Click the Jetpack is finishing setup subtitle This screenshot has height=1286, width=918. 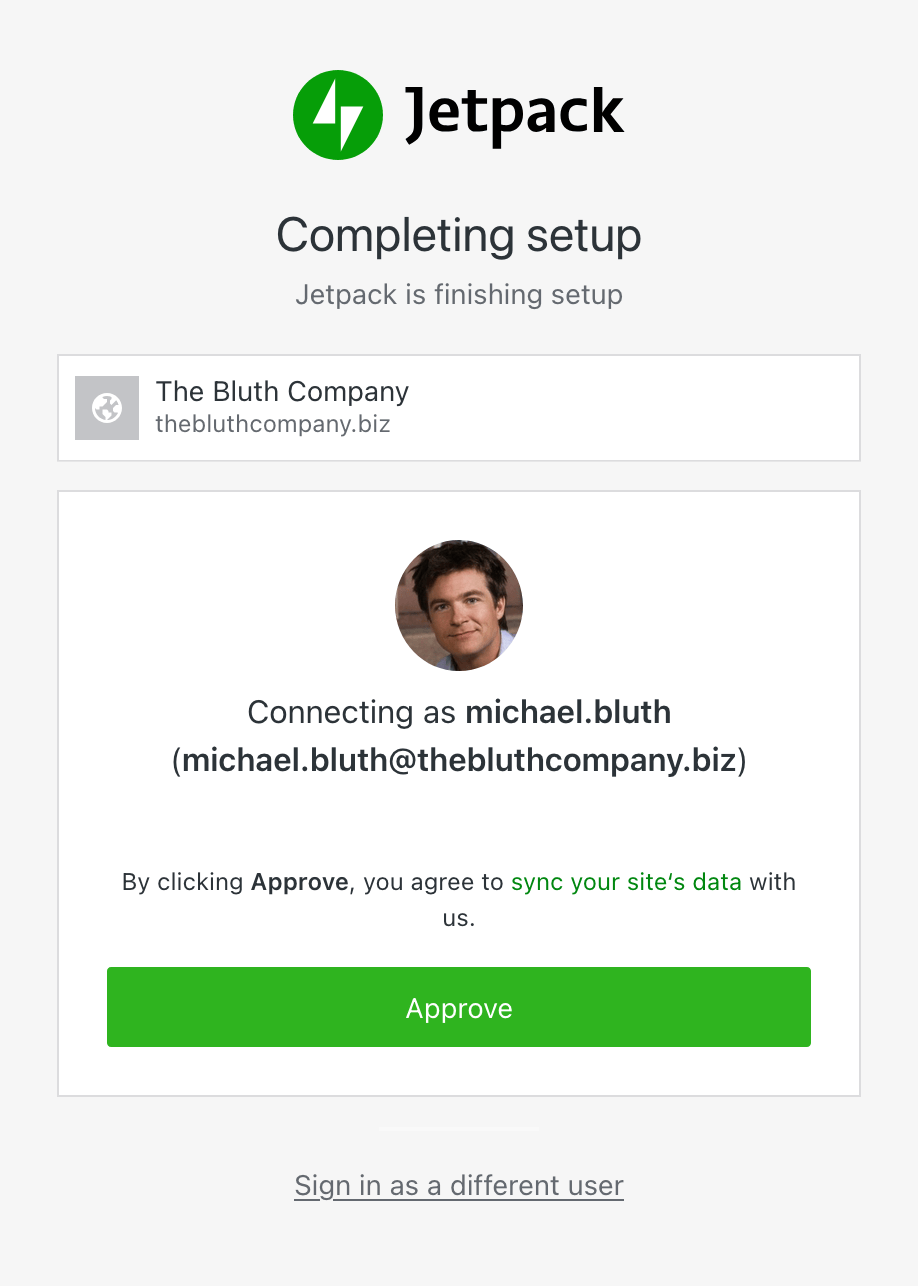(458, 294)
